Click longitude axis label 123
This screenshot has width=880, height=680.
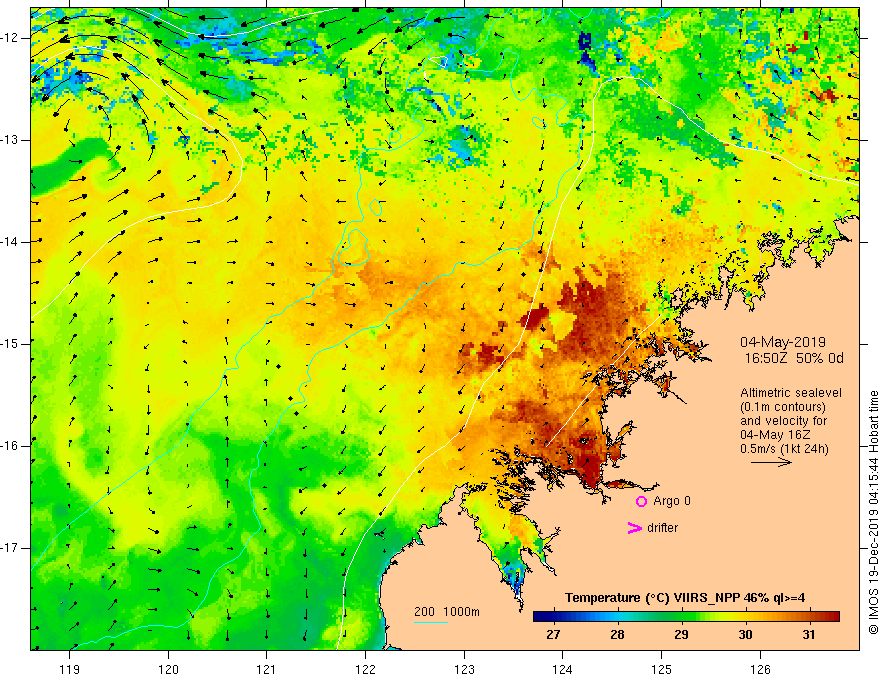pyautogui.click(x=464, y=669)
